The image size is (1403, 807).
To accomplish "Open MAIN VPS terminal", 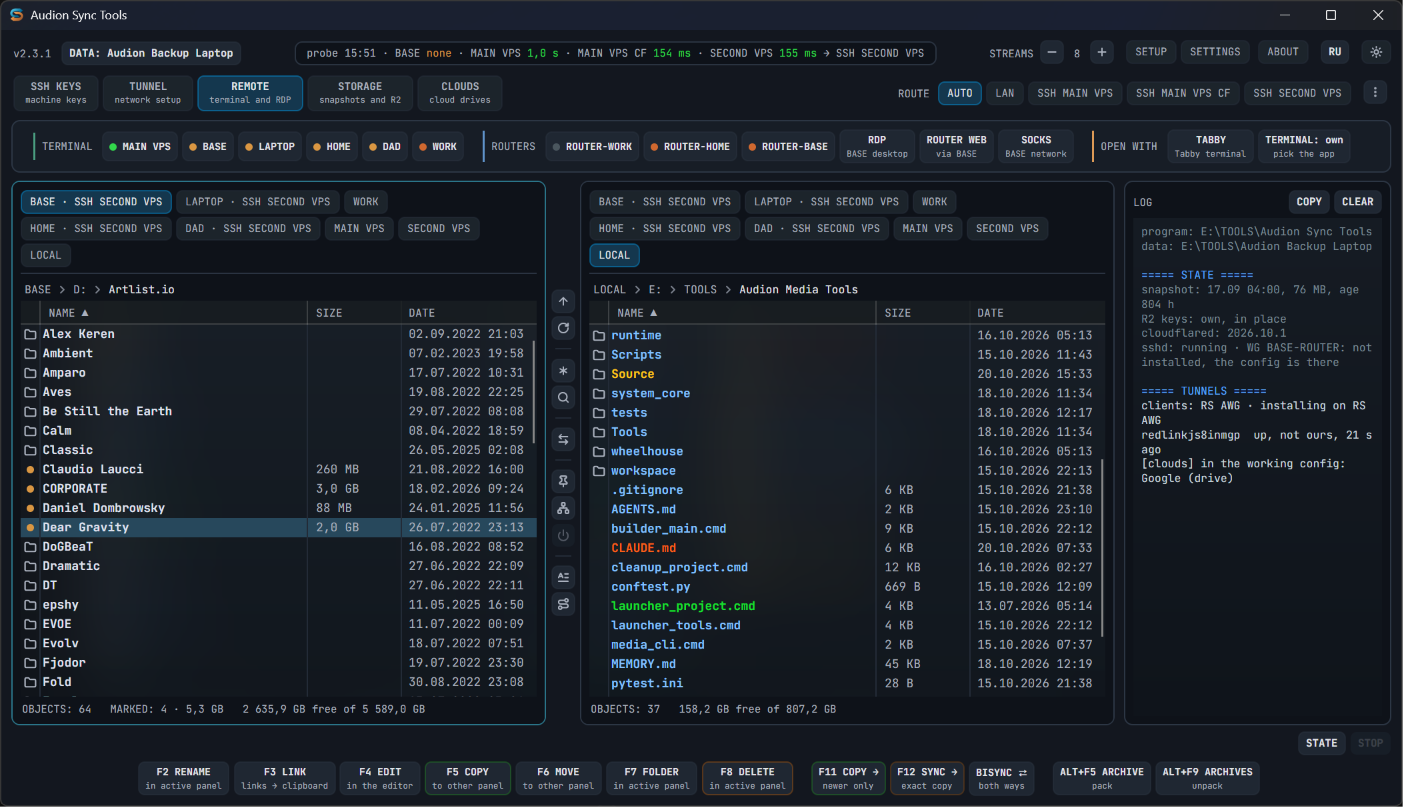I will (x=139, y=146).
